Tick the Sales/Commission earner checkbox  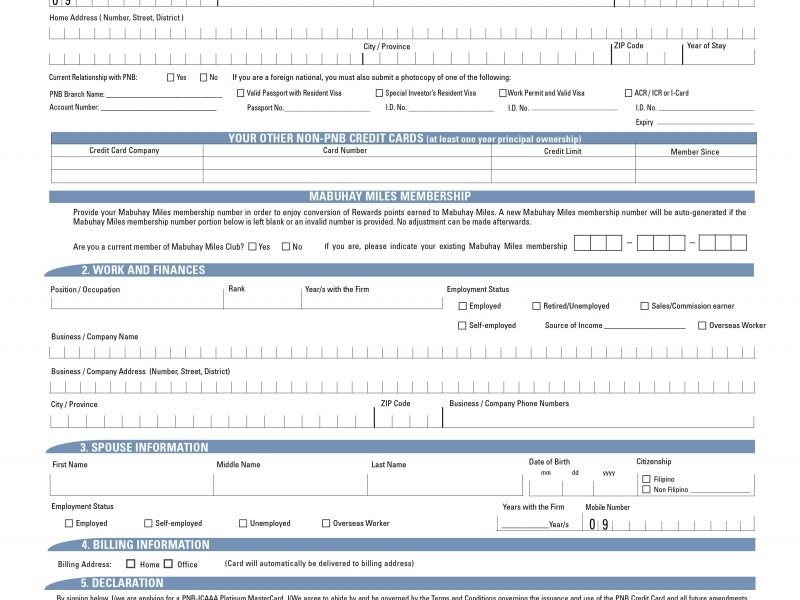pyautogui.click(x=645, y=306)
